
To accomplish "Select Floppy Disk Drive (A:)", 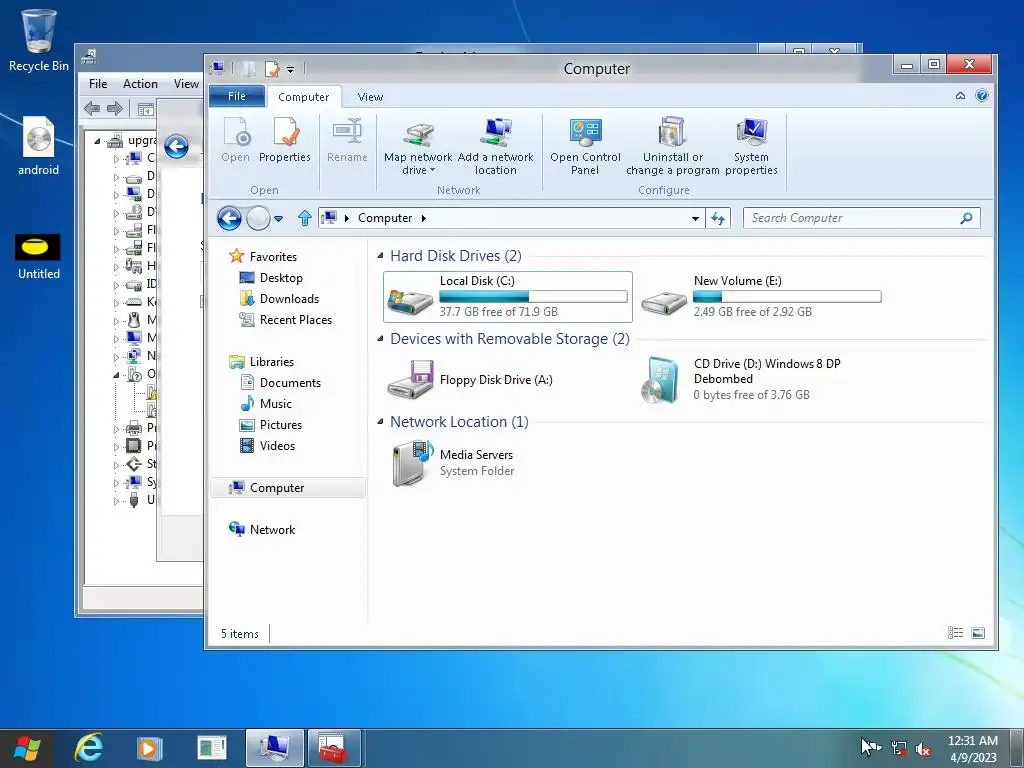I will coord(470,379).
